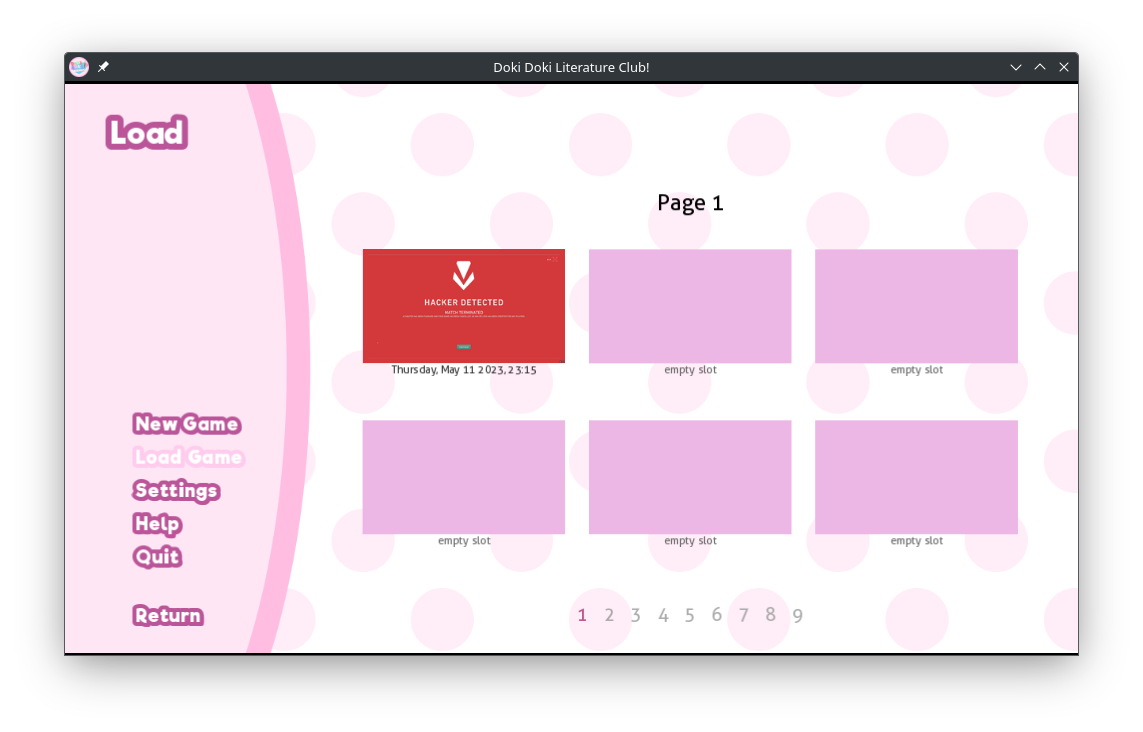The height and width of the screenshot is (732, 1143).
Task: Start a New Game
Action: [186, 424]
